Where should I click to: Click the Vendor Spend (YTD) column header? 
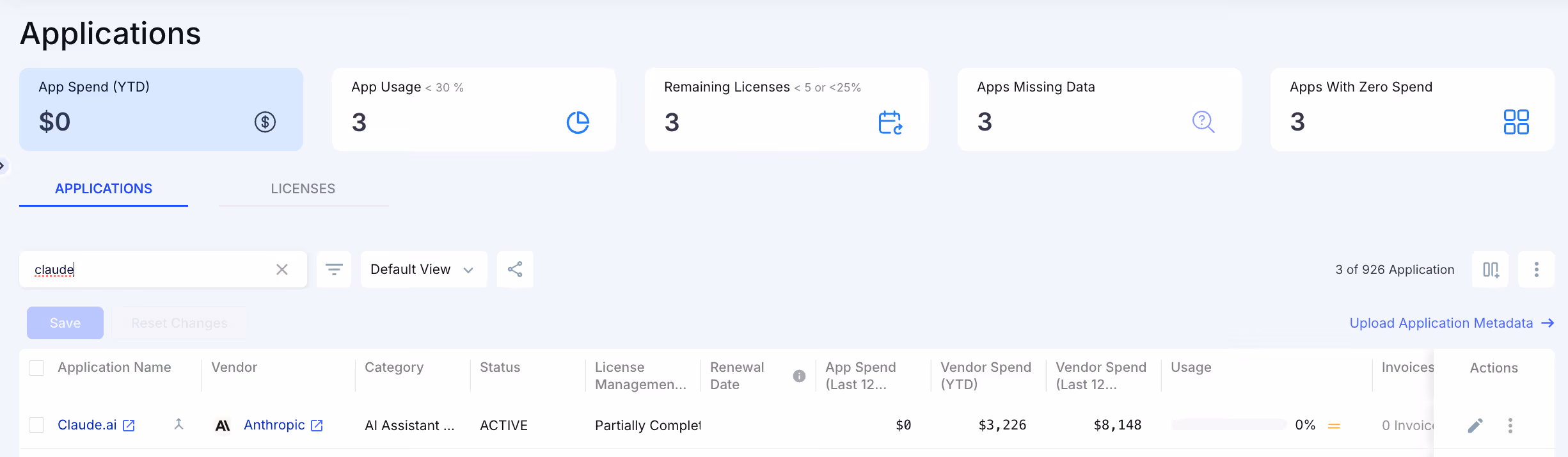tap(986, 376)
